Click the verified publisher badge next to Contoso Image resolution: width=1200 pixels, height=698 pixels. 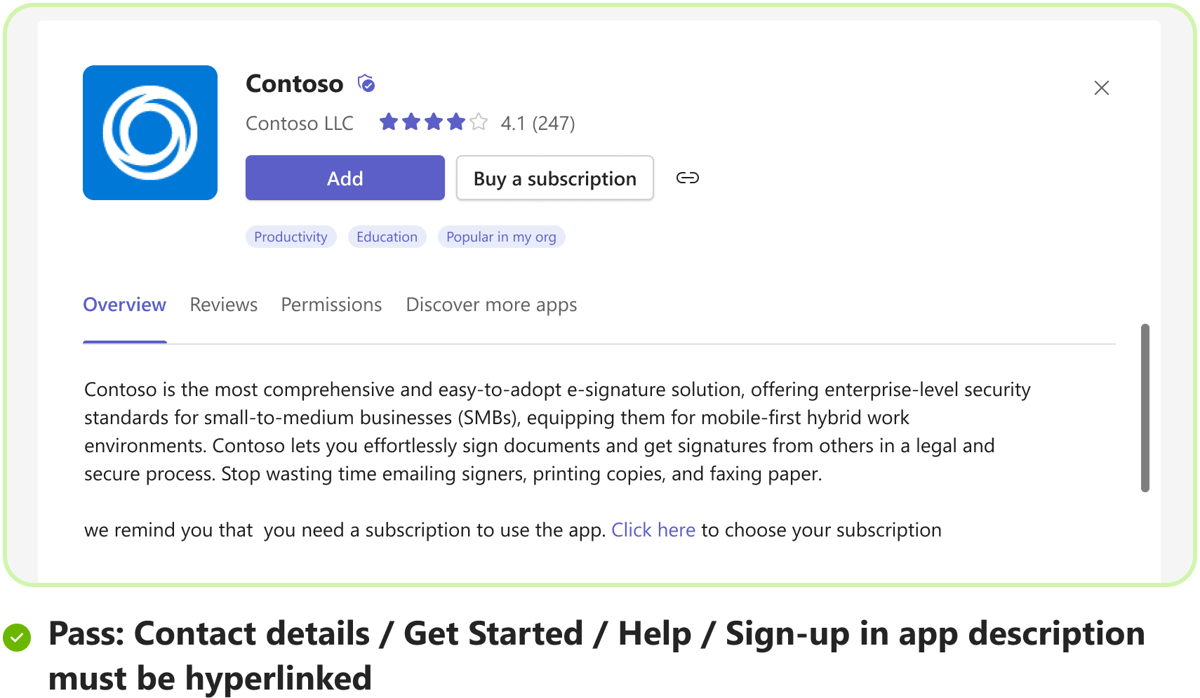click(x=366, y=83)
